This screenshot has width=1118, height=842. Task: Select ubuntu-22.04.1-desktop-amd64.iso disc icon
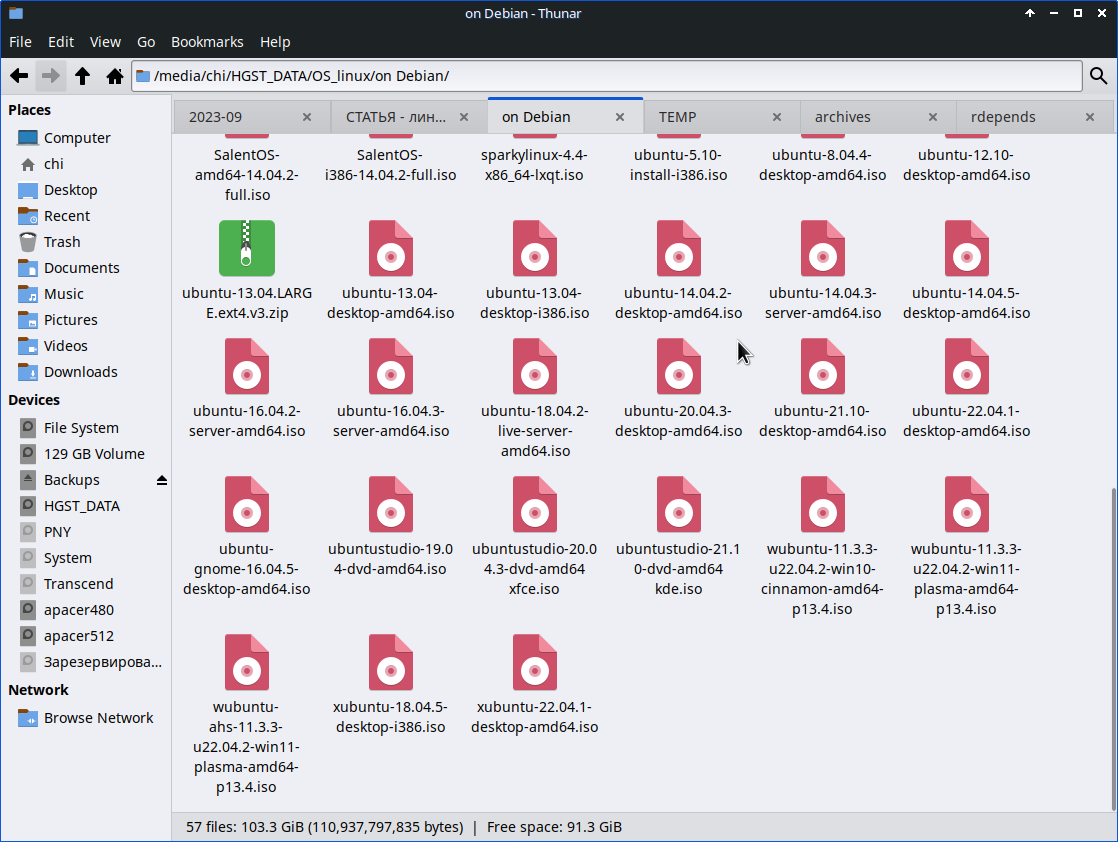point(967,366)
